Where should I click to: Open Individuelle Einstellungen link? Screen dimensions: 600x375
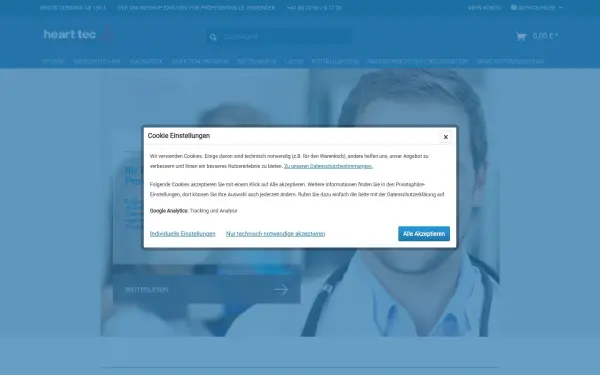pyautogui.click(x=183, y=233)
